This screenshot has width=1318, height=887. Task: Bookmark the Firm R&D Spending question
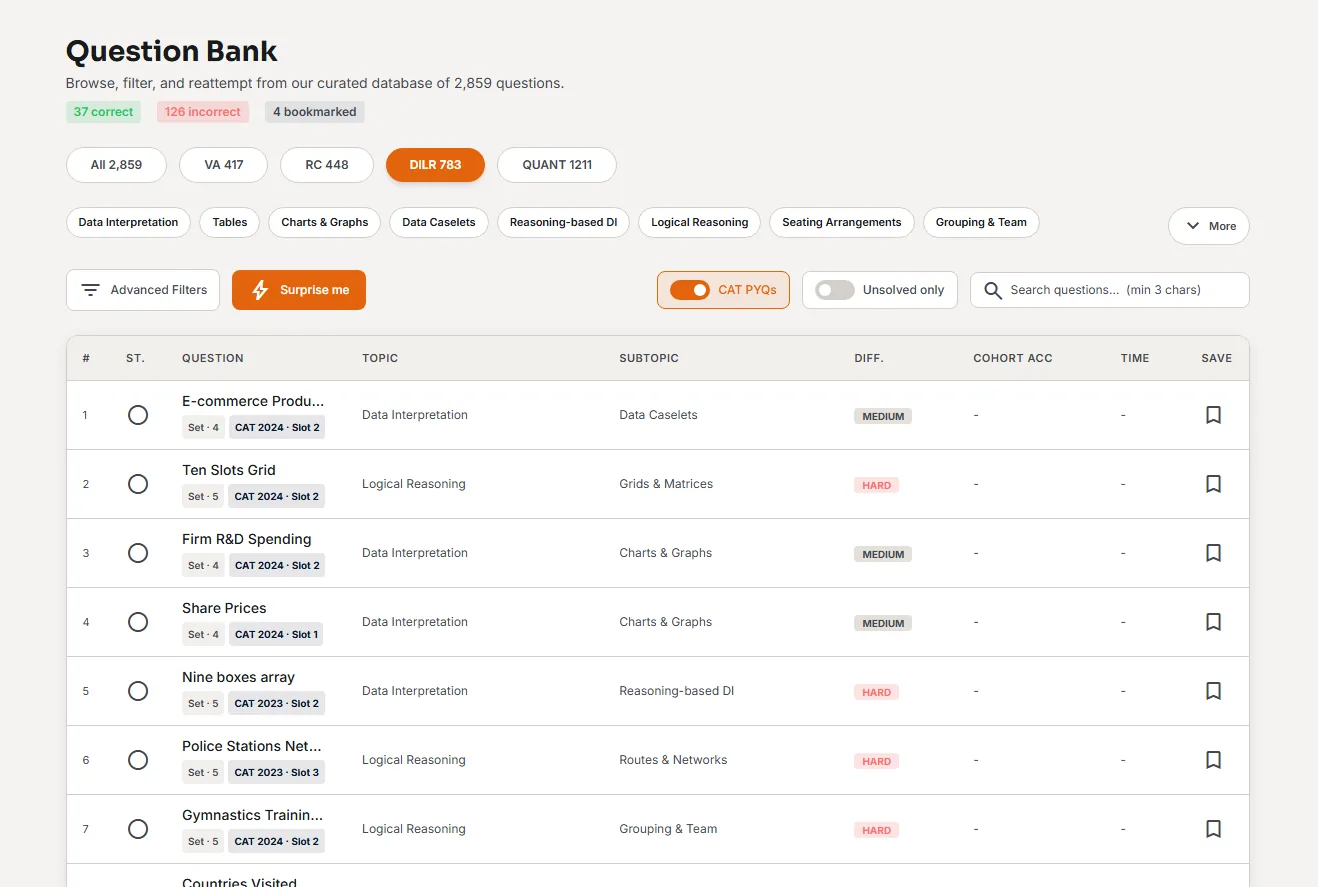click(1213, 553)
